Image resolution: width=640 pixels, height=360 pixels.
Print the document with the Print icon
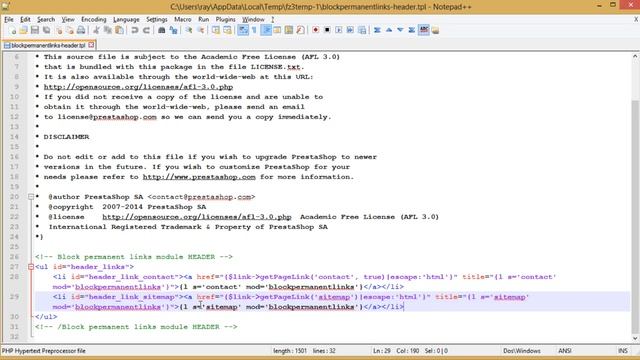pos(81,30)
